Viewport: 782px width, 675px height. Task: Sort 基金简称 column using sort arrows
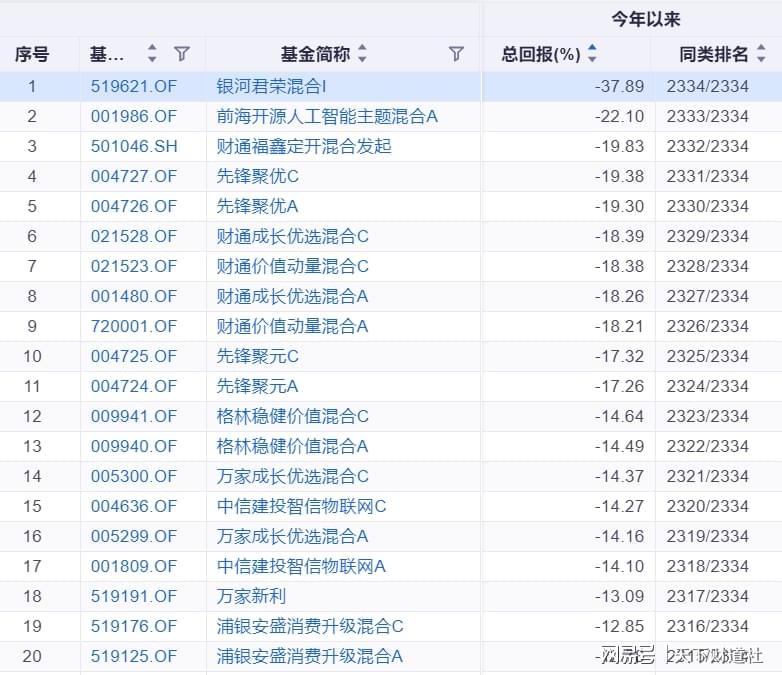click(363, 53)
